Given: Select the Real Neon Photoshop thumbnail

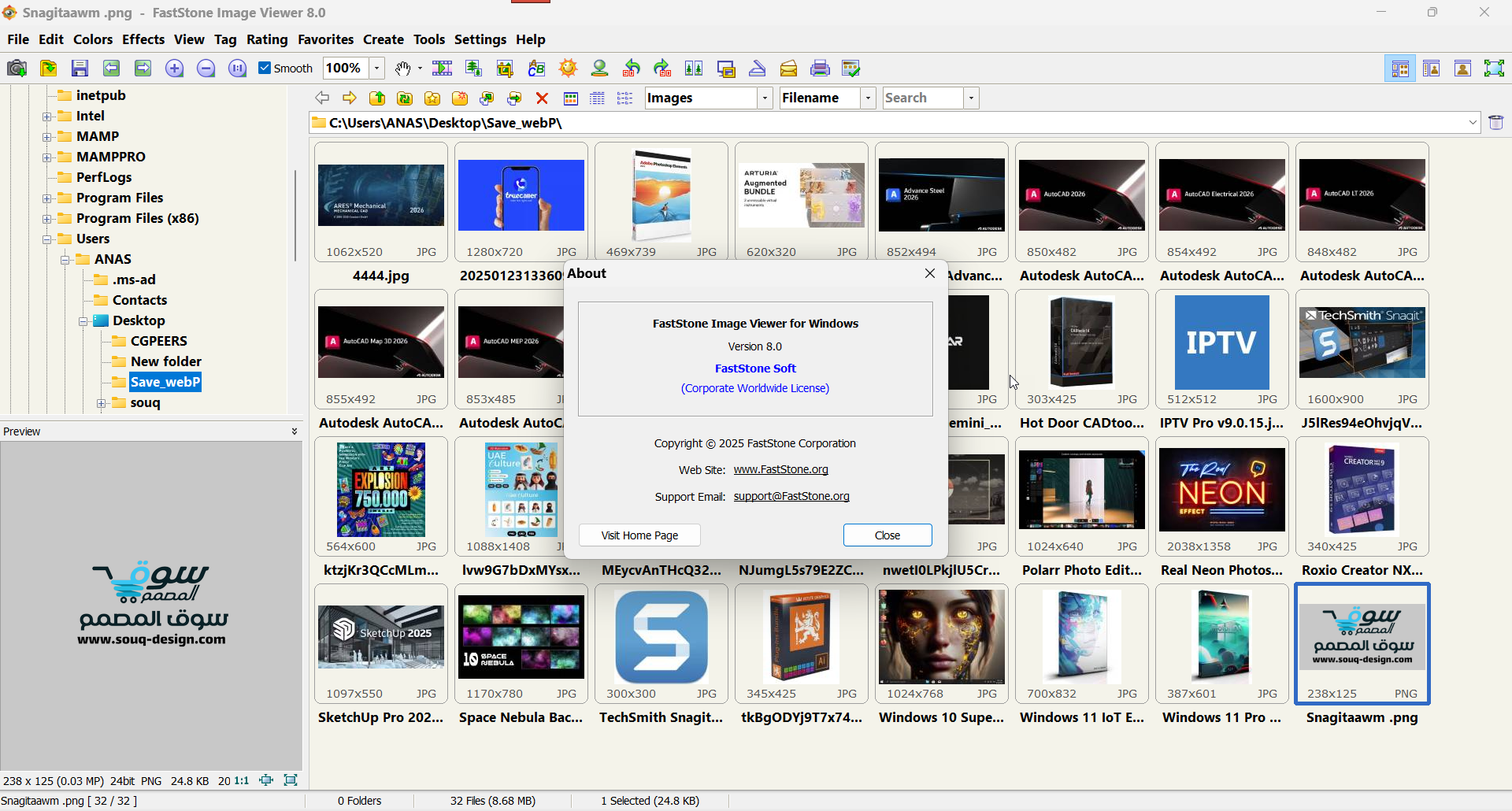Looking at the screenshot, I should point(1221,498).
